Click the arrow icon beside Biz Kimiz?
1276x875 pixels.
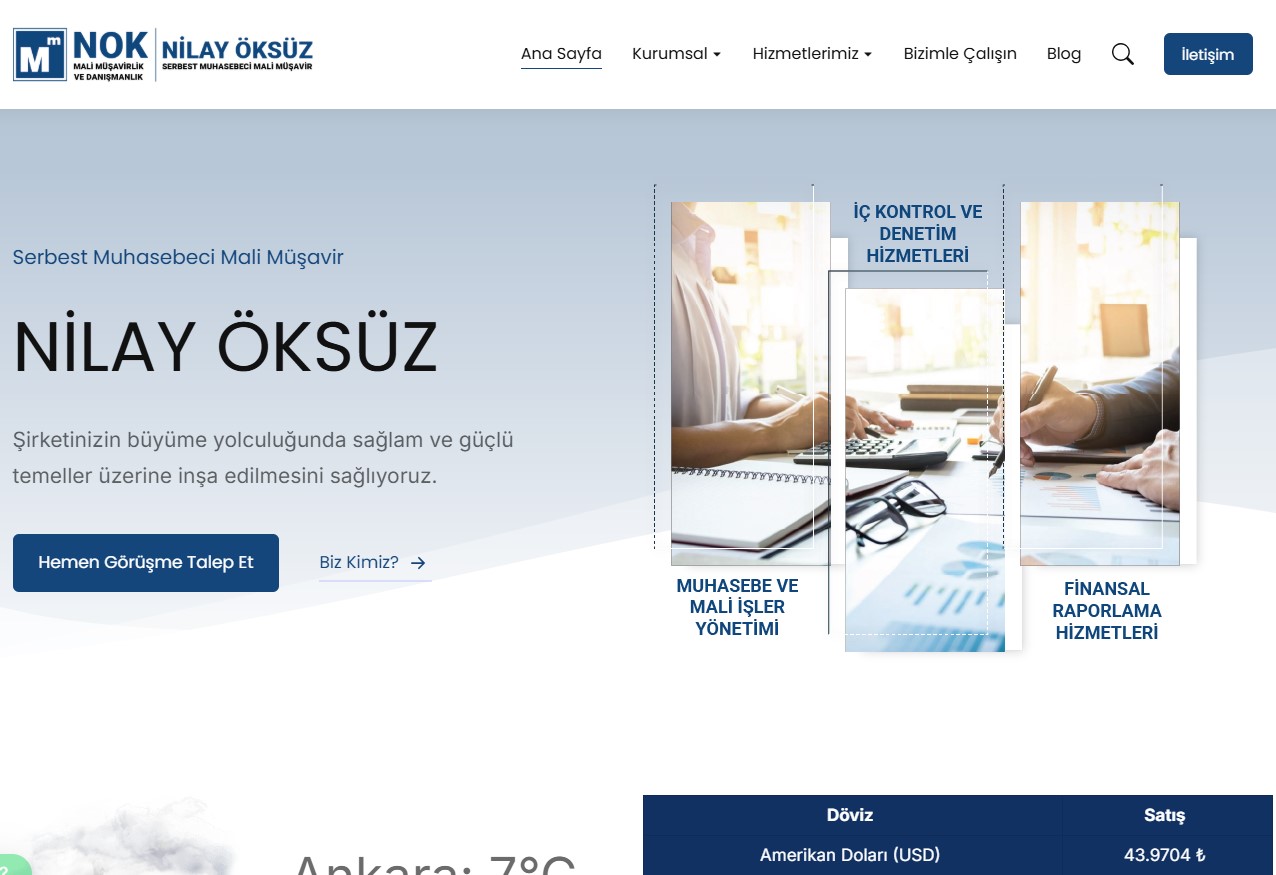pyautogui.click(x=418, y=563)
